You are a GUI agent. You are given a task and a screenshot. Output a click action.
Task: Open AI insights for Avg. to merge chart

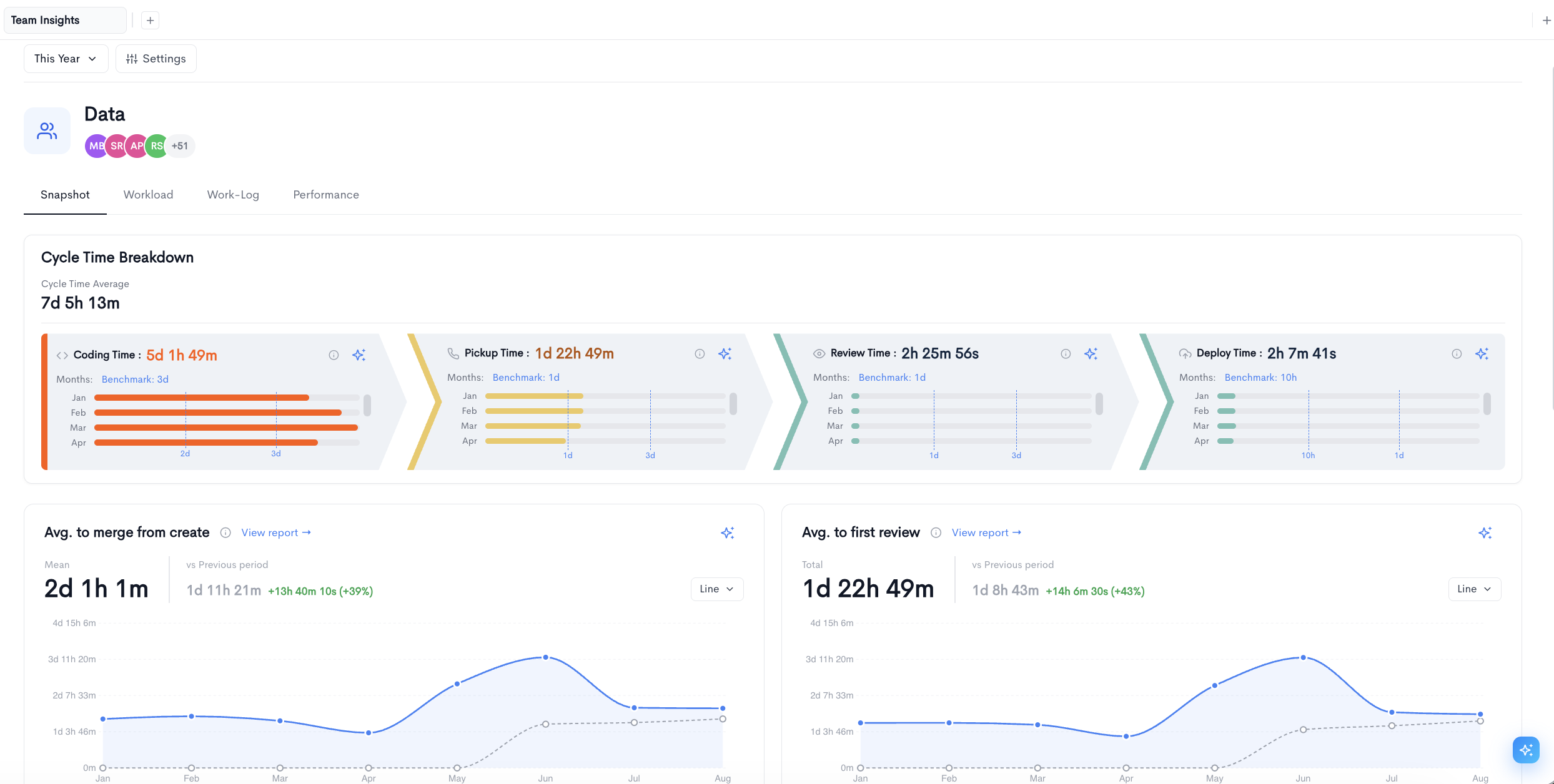728,532
